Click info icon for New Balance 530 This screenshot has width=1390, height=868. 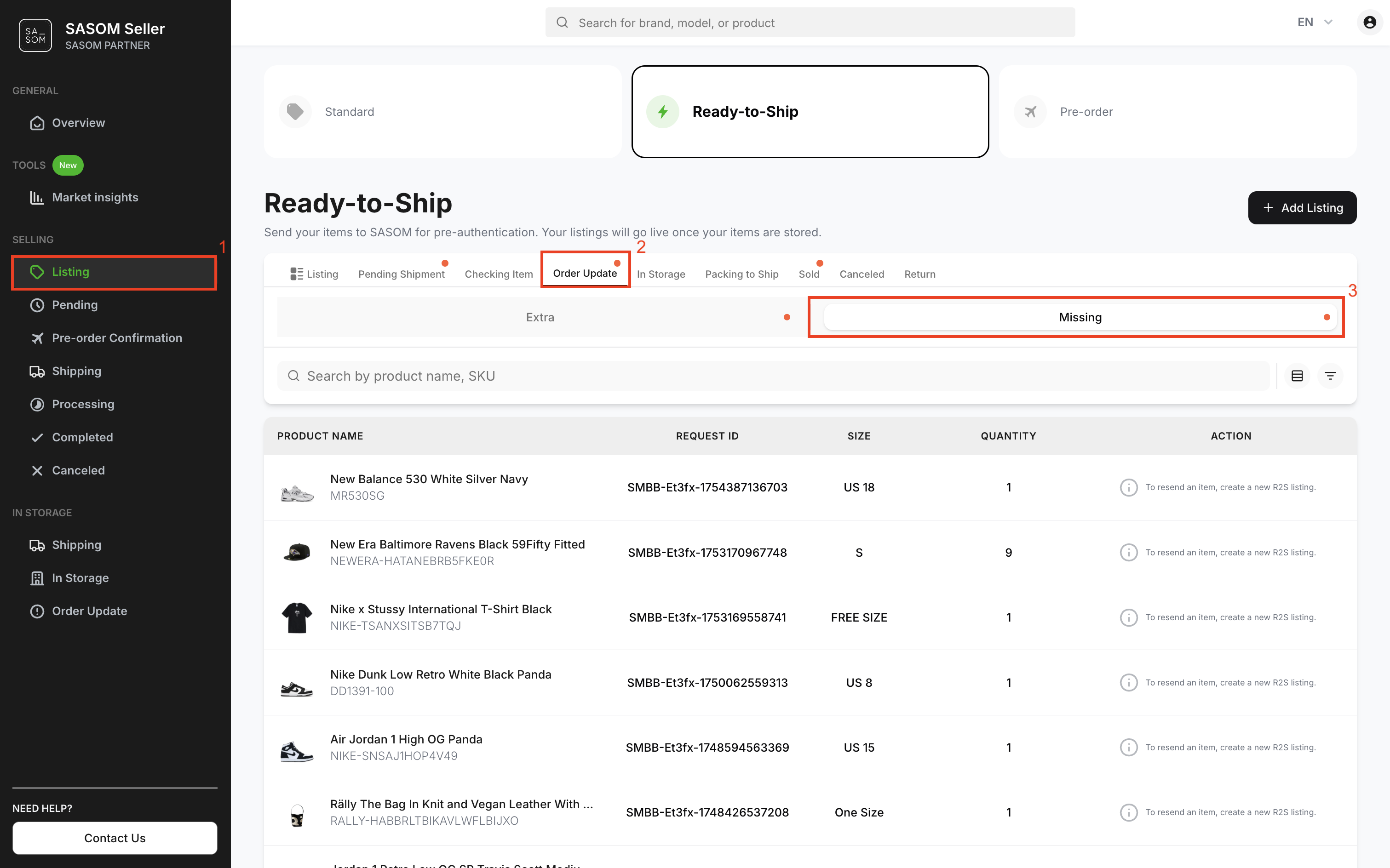pos(1128,487)
